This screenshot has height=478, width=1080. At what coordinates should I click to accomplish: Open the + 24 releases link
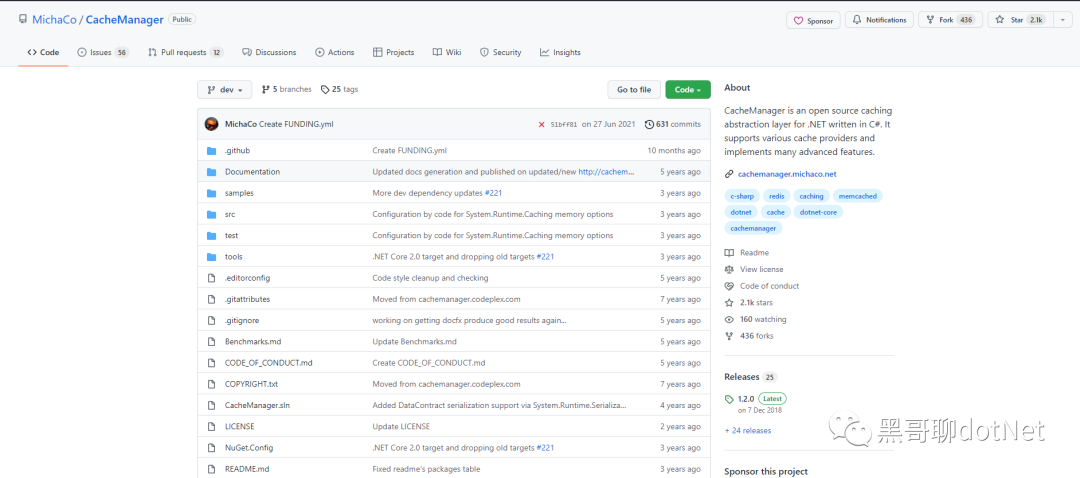pyautogui.click(x=748, y=430)
